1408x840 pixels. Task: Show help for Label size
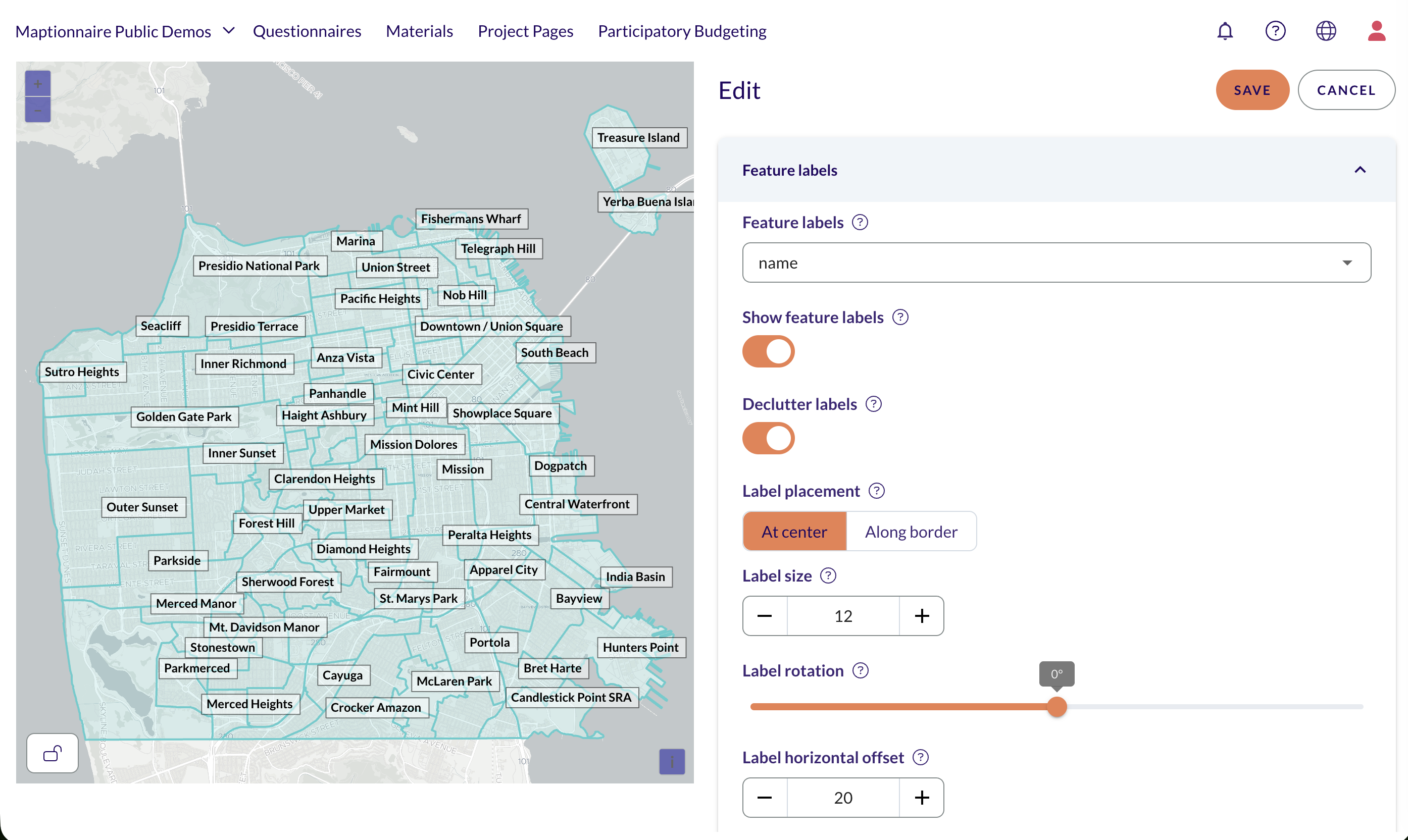point(828,575)
